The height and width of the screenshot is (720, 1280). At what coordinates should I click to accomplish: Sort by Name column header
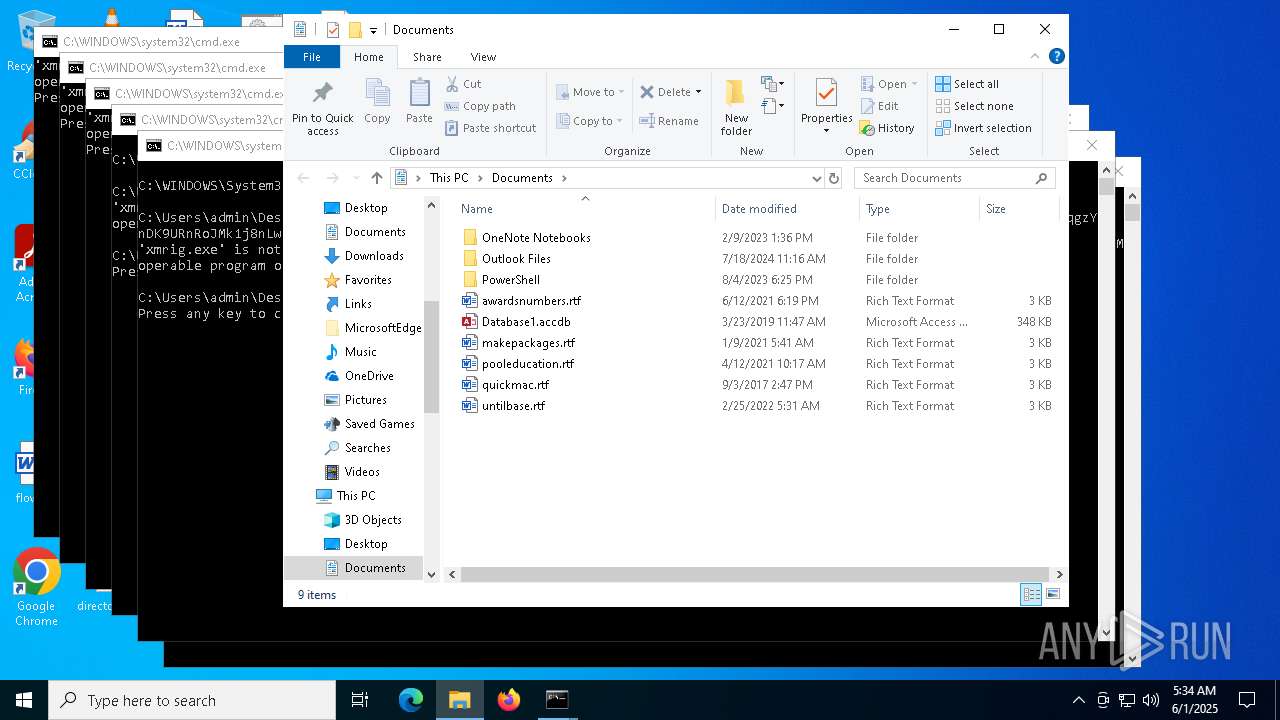point(585,209)
